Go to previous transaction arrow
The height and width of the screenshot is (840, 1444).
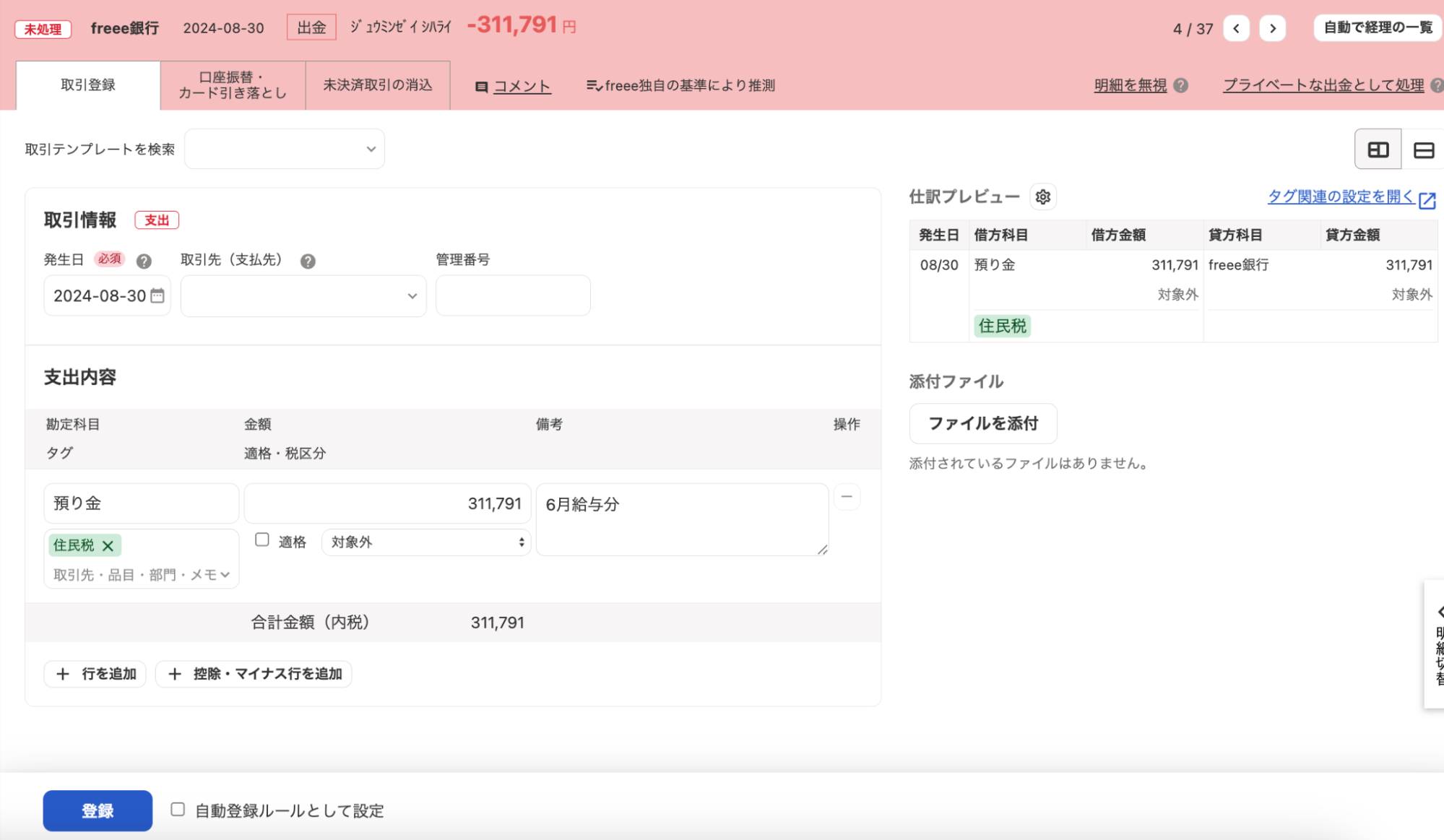point(1236,28)
